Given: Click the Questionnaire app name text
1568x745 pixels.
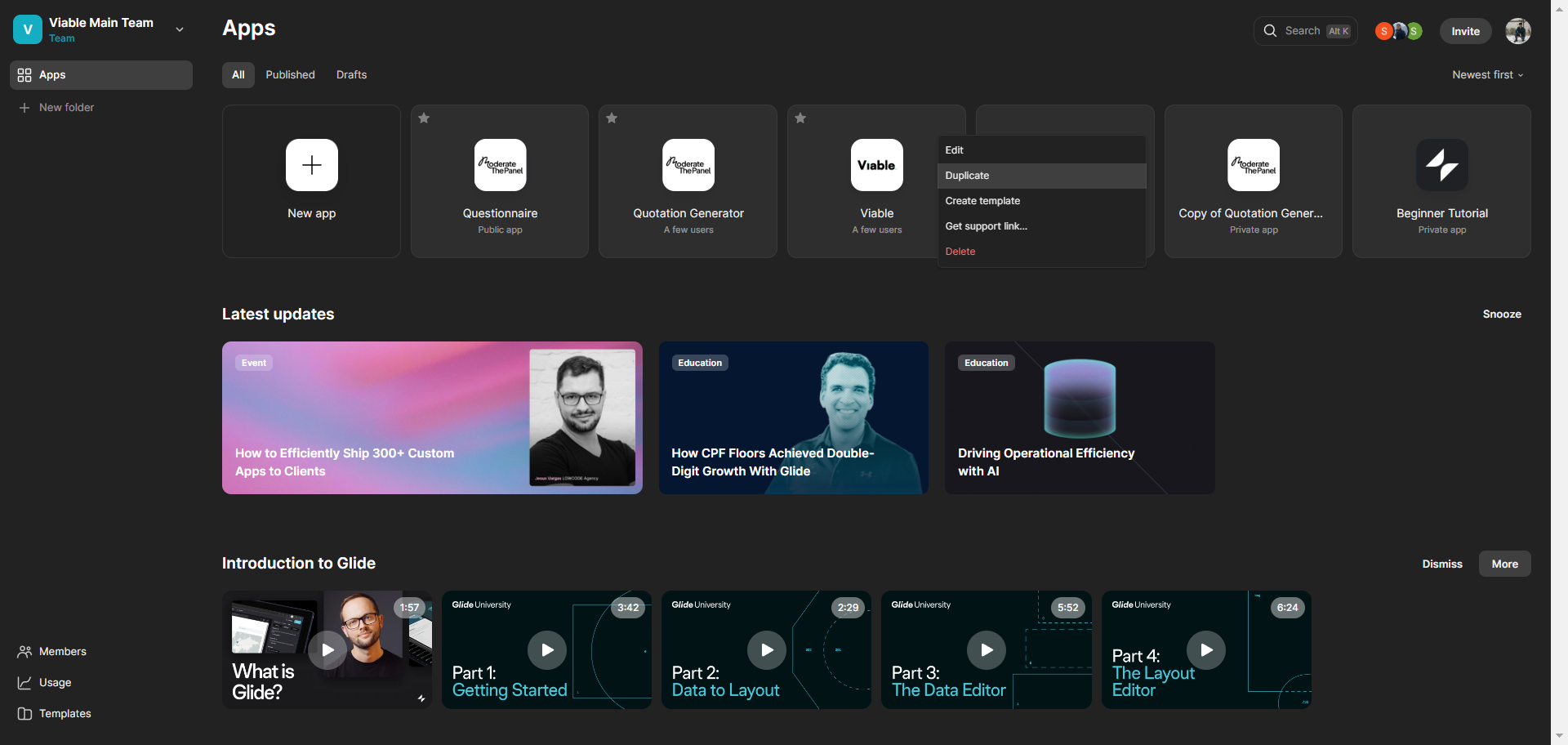Looking at the screenshot, I should pyautogui.click(x=501, y=214).
